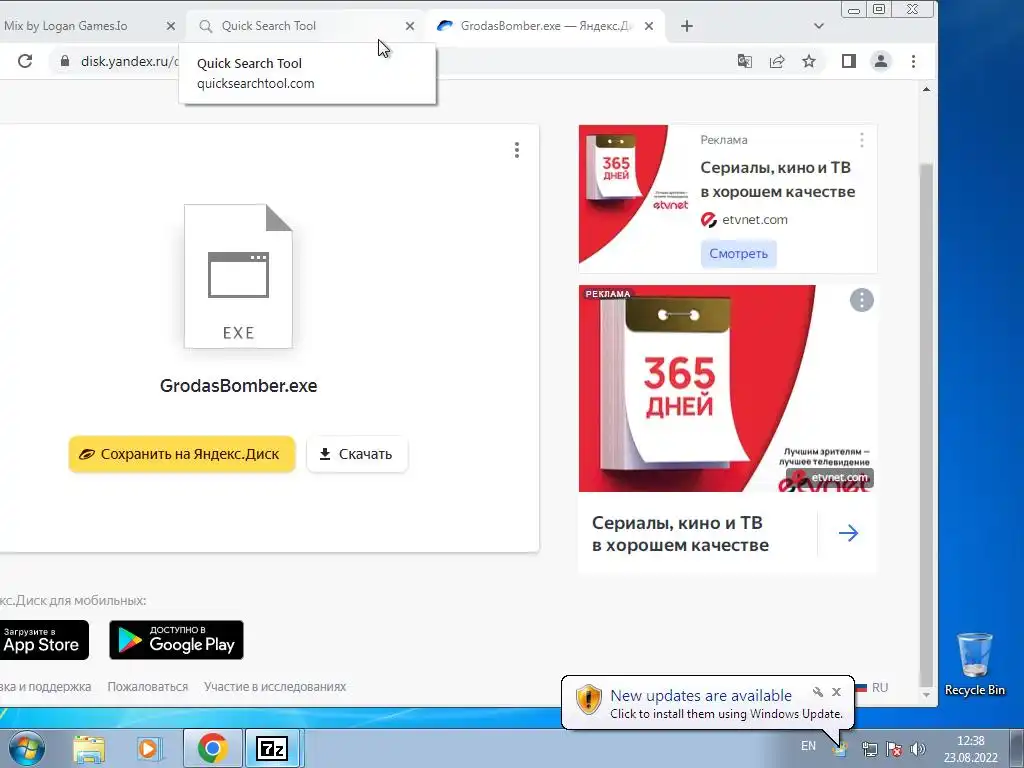Select the Recycle Bin desktop icon
Image resolution: width=1024 pixels, height=768 pixels.
coord(974,664)
